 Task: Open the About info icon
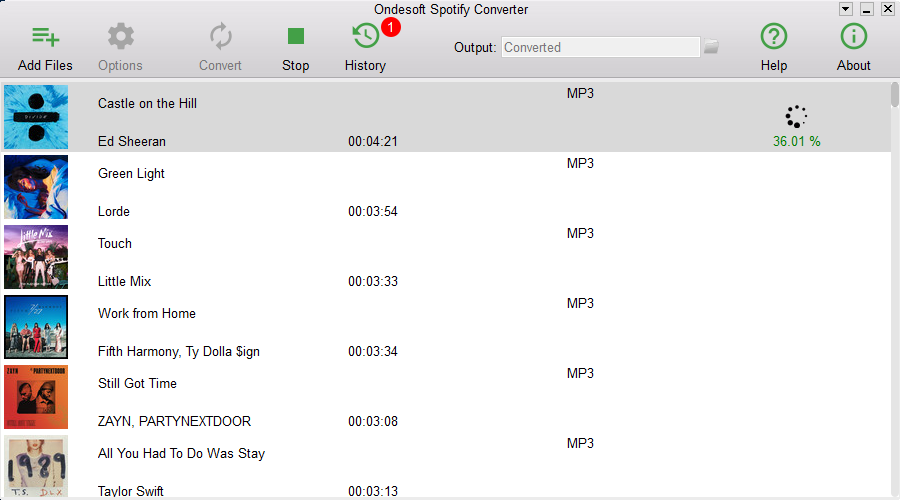(x=854, y=36)
